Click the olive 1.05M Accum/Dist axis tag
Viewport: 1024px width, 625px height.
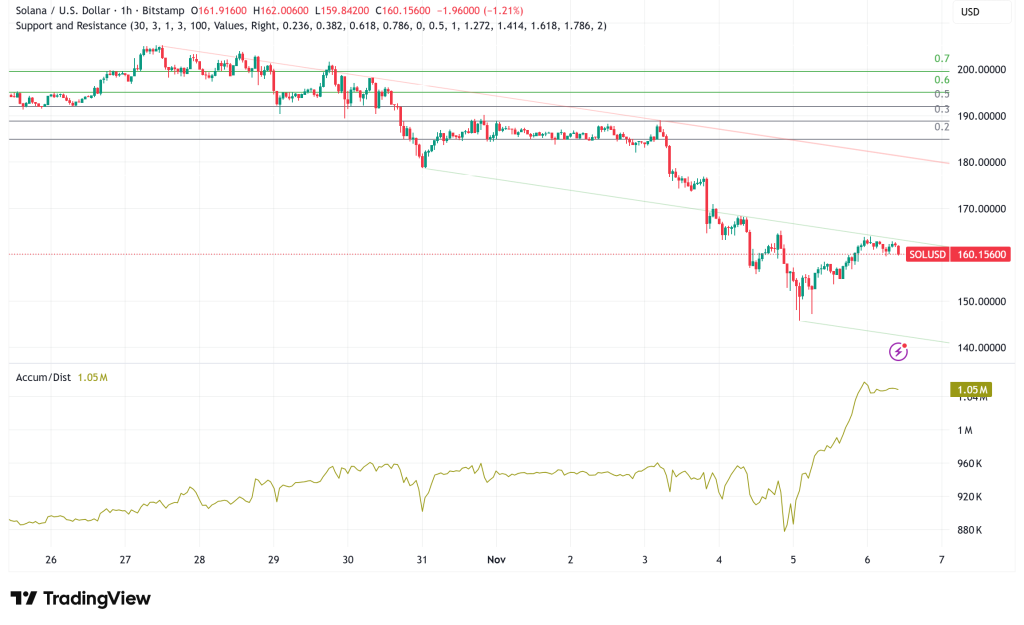coord(969,389)
